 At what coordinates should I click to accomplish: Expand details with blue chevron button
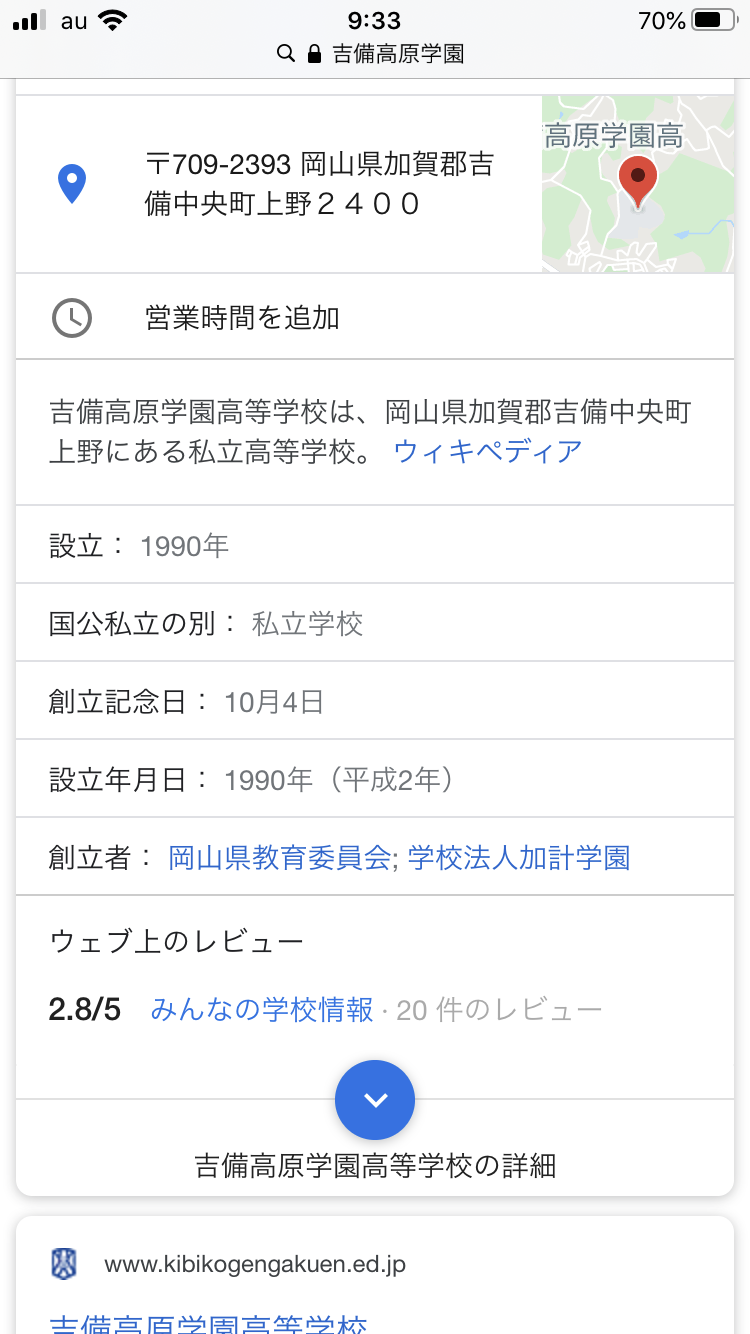point(375,1100)
